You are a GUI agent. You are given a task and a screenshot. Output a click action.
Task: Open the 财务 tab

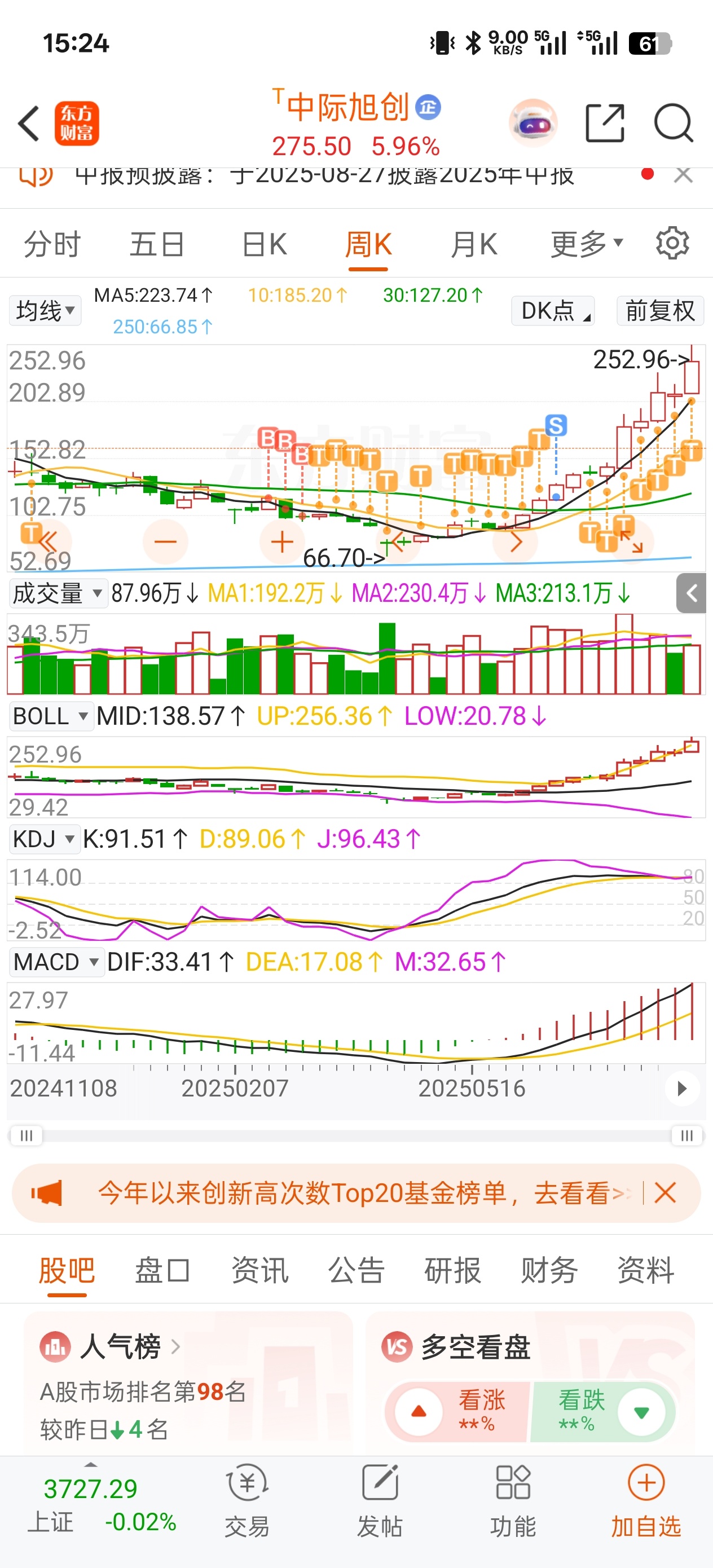click(549, 1270)
